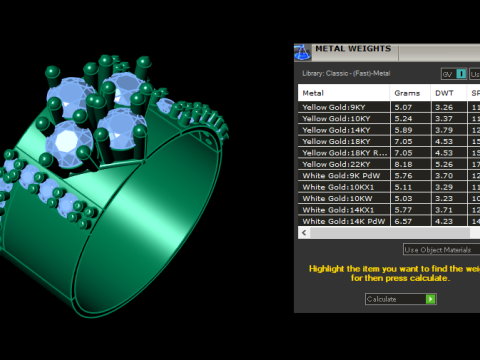Click the Use Object Materials button
The width and height of the screenshot is (480, 360).
tap(441, 250)
